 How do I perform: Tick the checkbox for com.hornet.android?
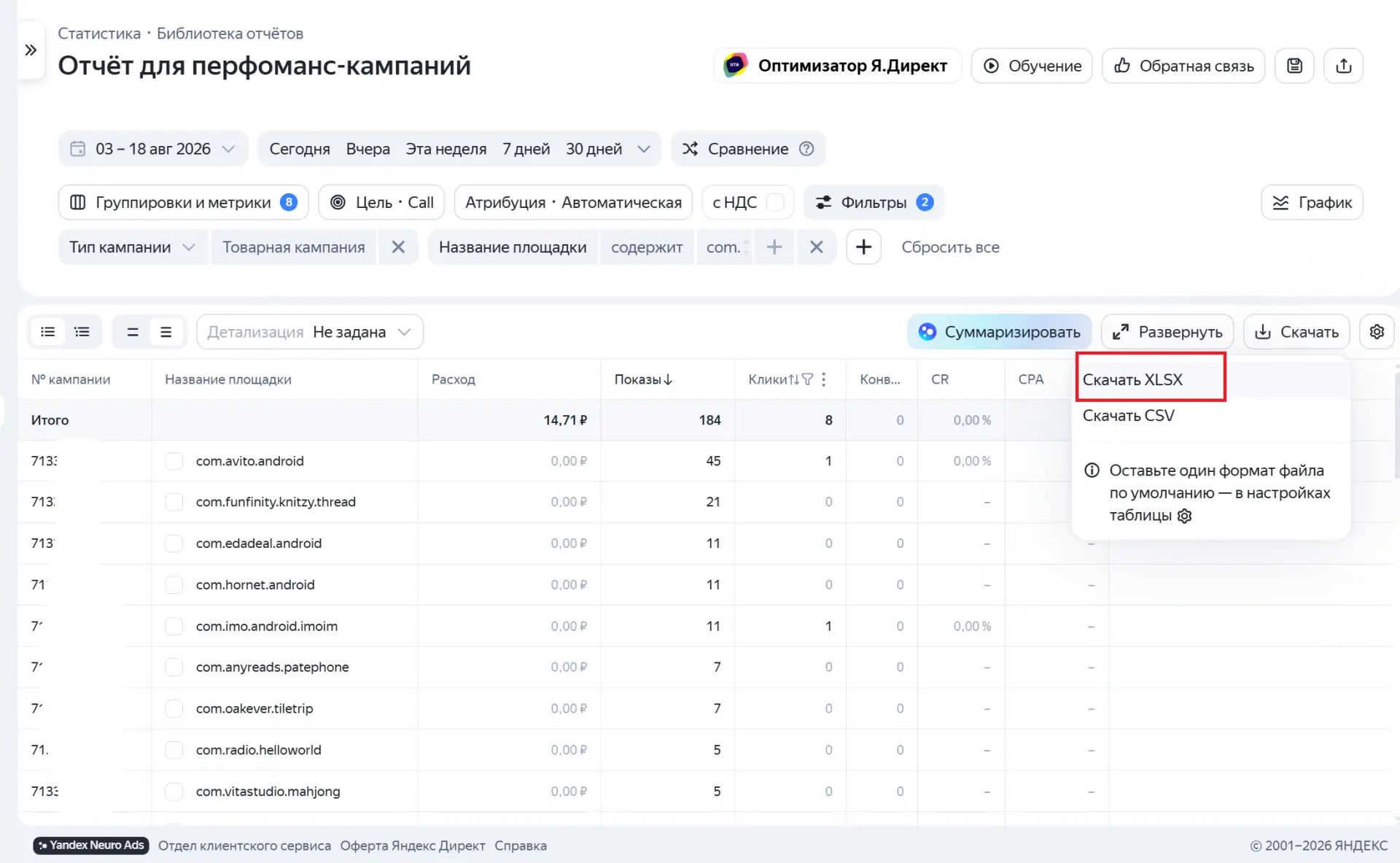(x=174, y=585)
